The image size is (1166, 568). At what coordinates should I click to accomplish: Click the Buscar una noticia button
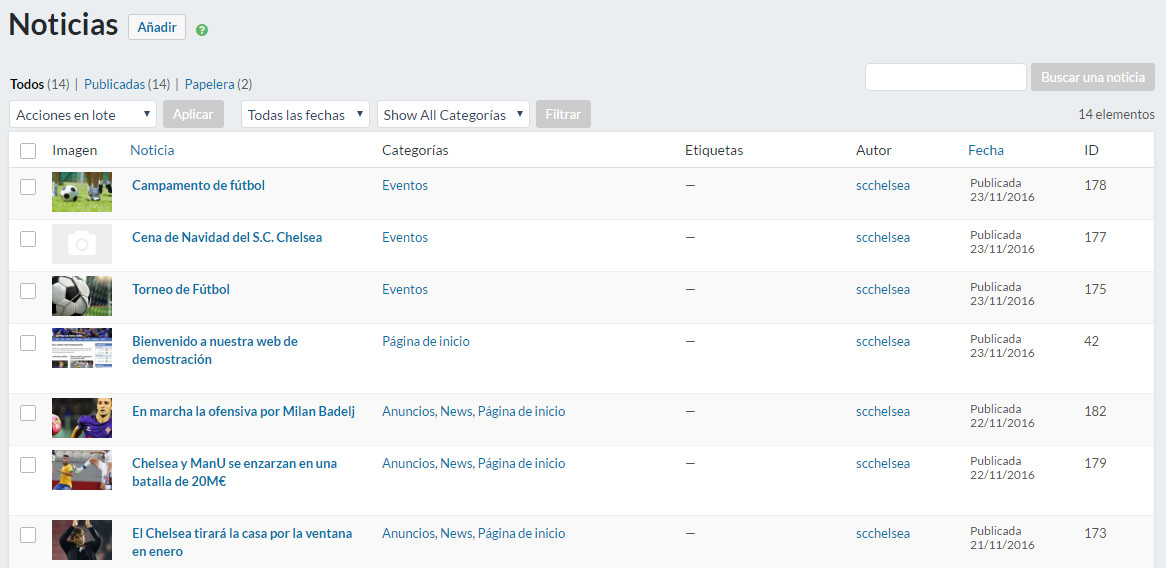point(1092,77)
